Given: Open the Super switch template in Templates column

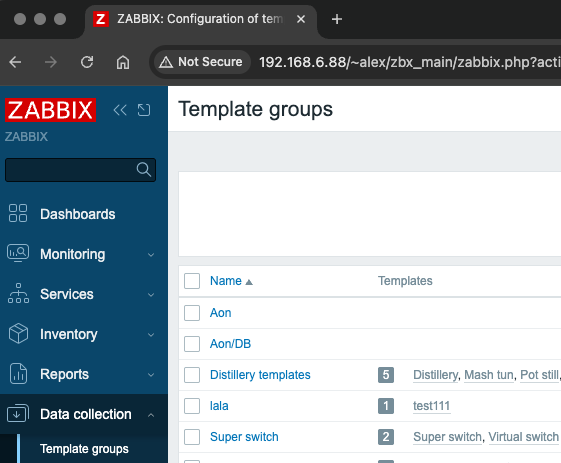Looking at the screenshot, I should click(x=447, y=437).
